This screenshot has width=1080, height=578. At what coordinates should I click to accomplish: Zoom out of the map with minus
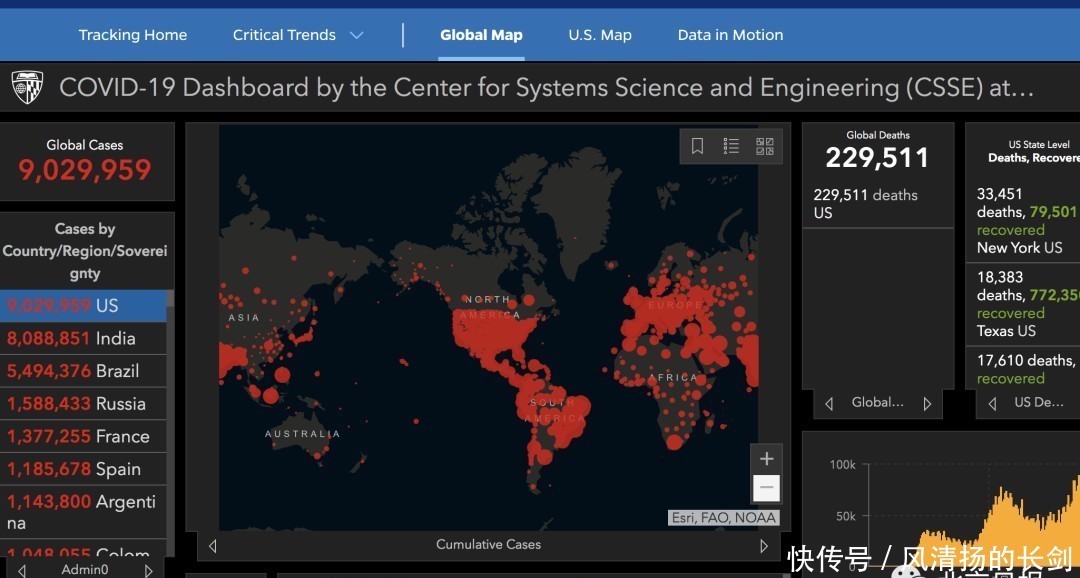tap(766, 488)
